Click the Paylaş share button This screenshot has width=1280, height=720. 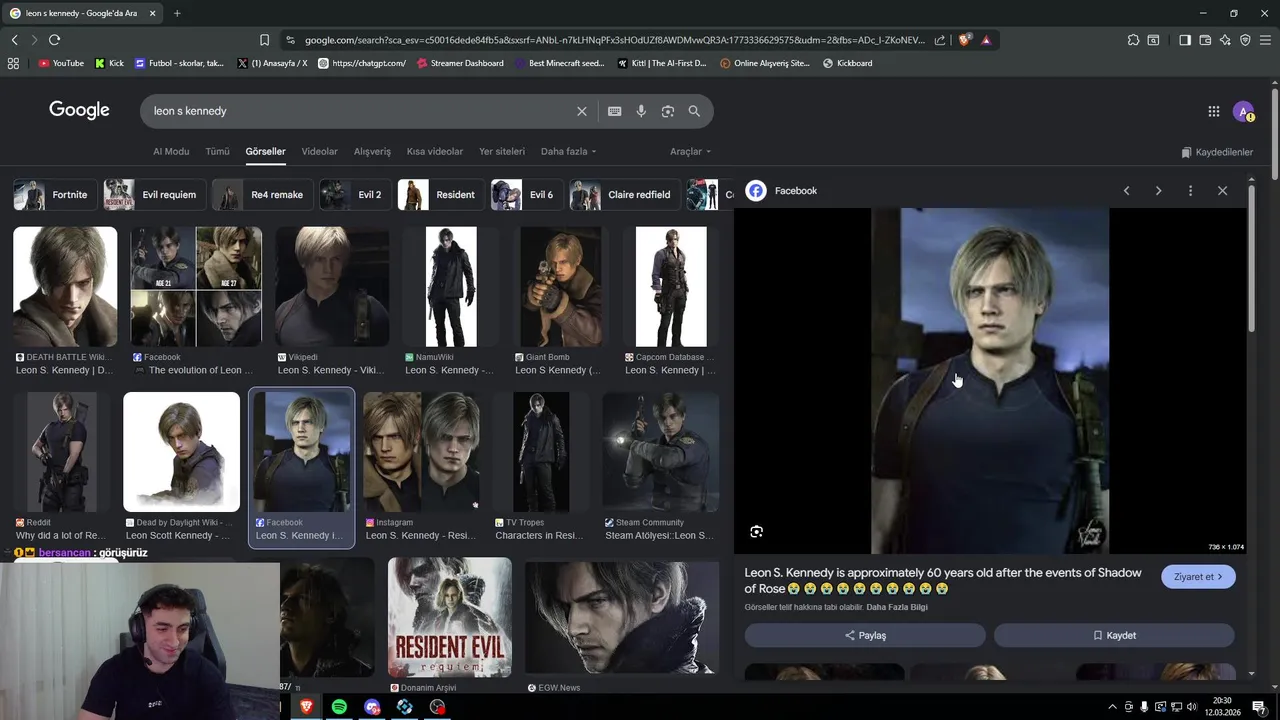pos(865,635)
